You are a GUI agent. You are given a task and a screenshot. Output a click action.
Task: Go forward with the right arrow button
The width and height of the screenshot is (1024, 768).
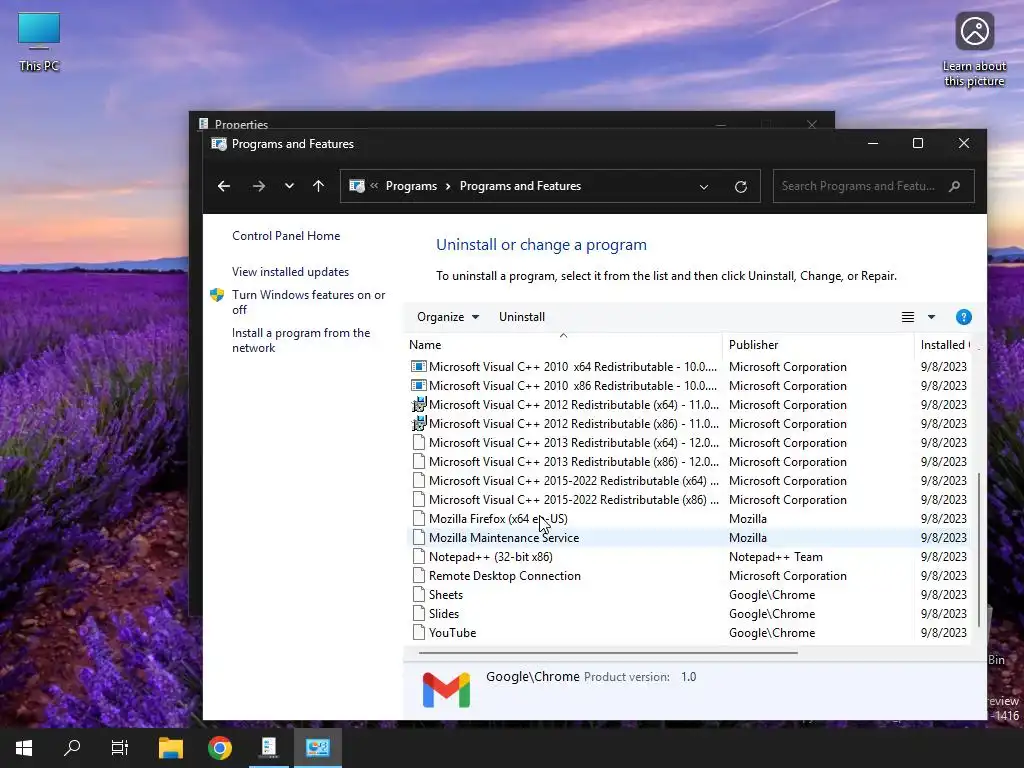coord(259,186)
